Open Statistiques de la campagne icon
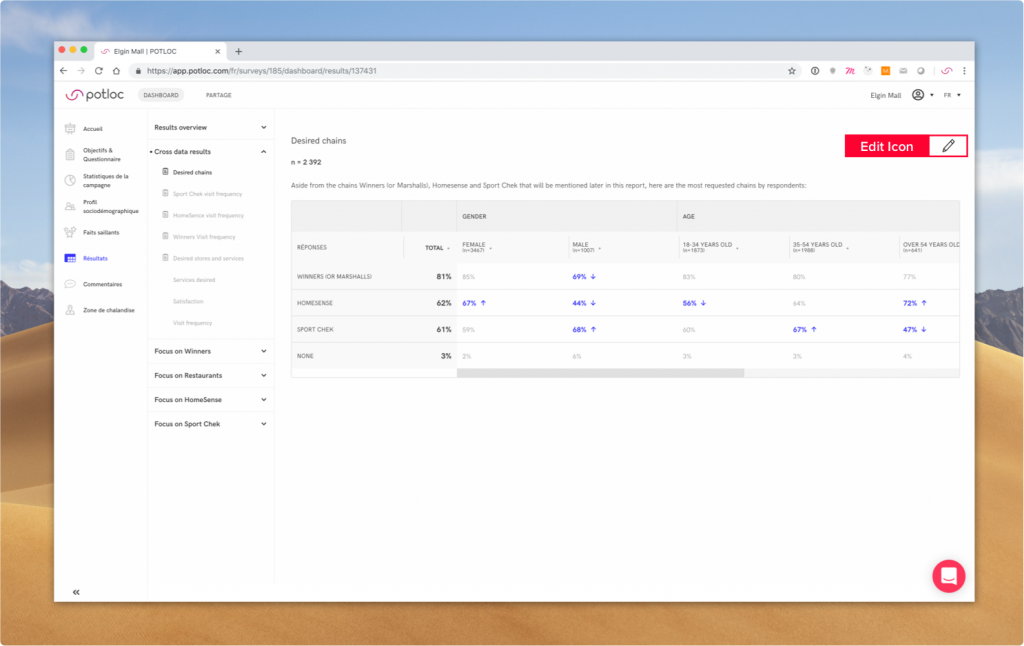1024x646 pixels. click(x=70, y=180)
